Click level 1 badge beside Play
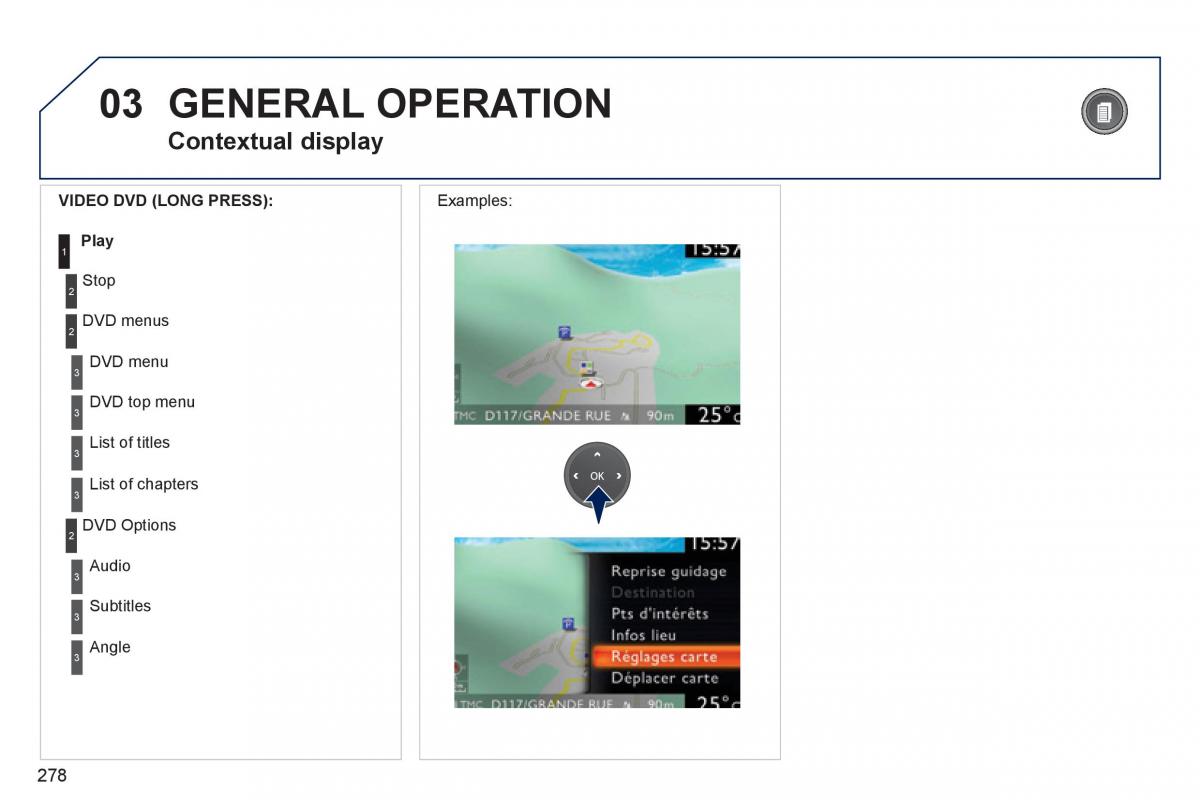Image resolution: width=1200 pixels, height=800 pixels. coord(64,251)
